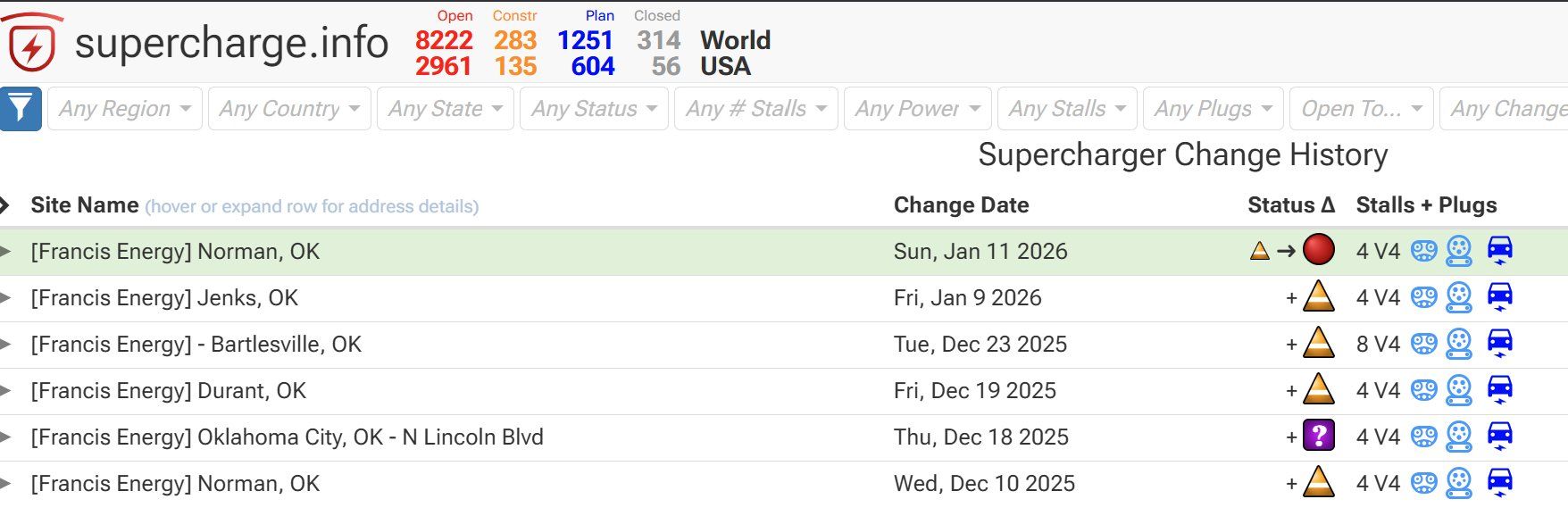1568x516 pixels.
Task: Click the red open status circle for Norman
Action: 1319,251
